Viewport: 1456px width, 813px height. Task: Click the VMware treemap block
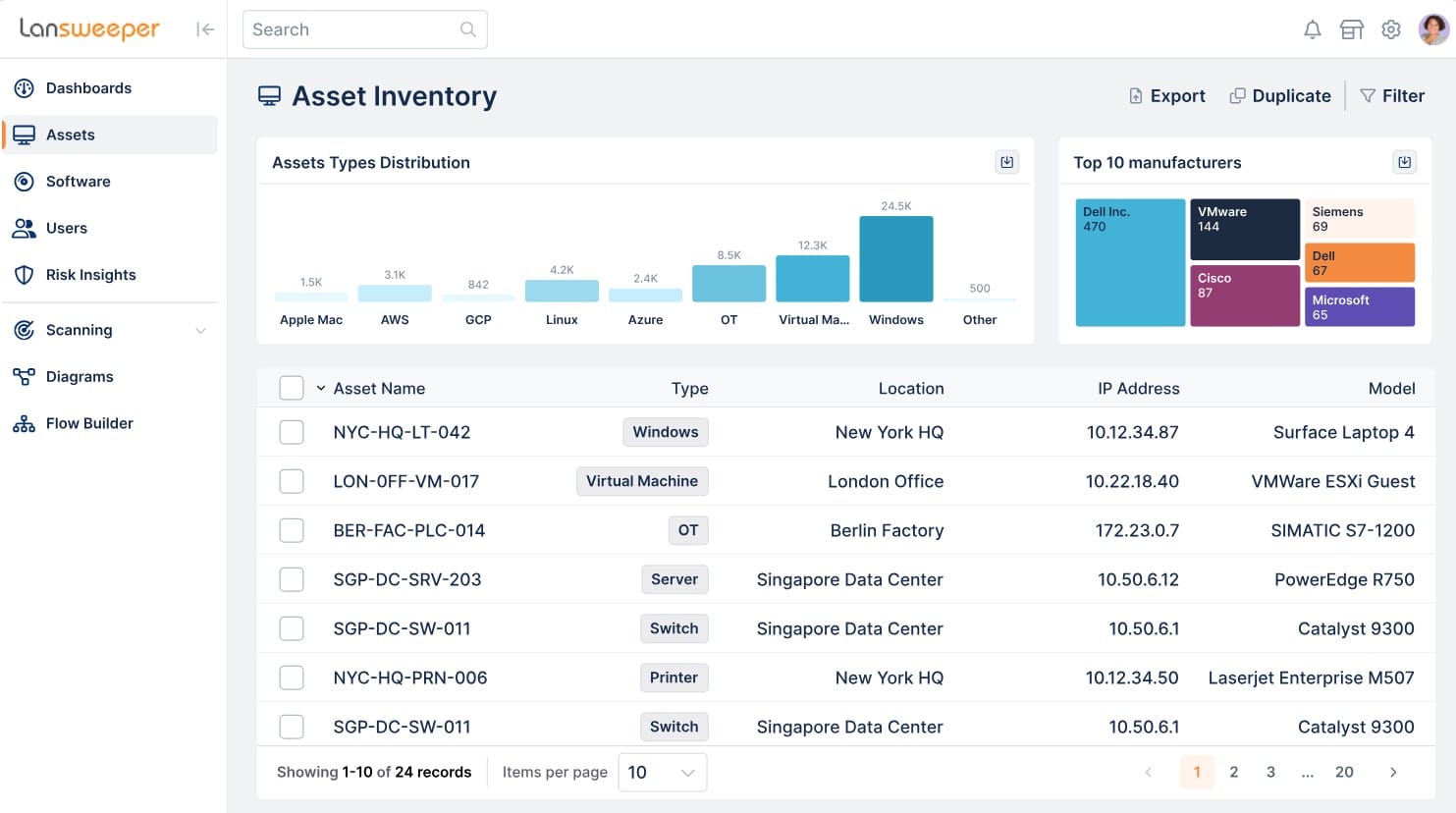pyautogui.click(x=1245, y=230)
